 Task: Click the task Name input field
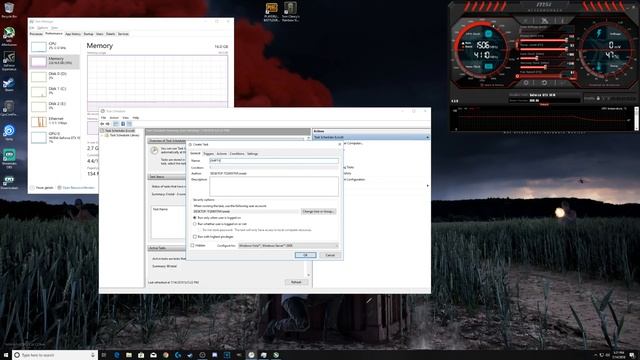(x=274, y=161)
